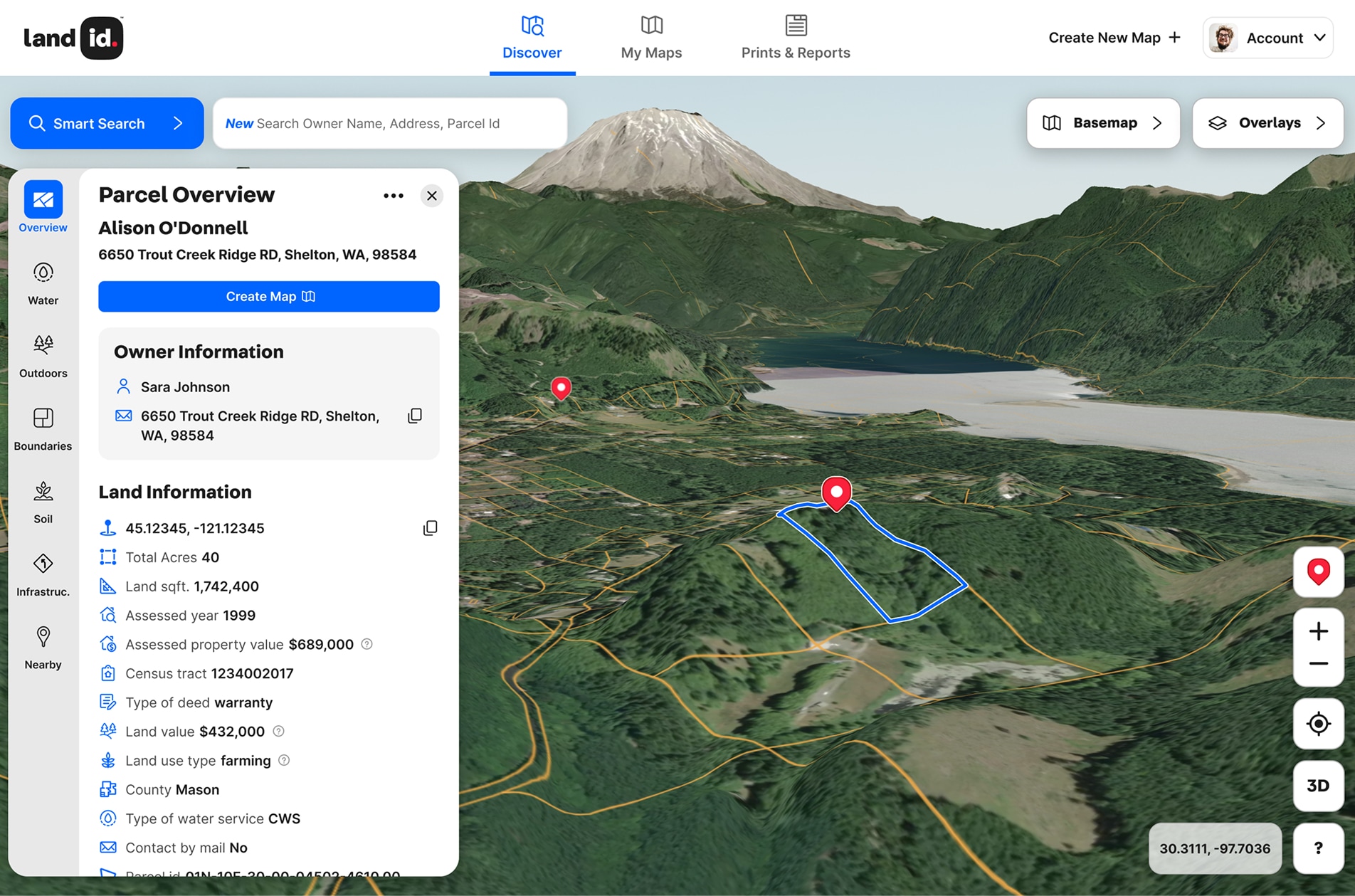Viewport: 1355px width, 896px height.
Task: Open the map help question mark
Action: [1318, 848]
